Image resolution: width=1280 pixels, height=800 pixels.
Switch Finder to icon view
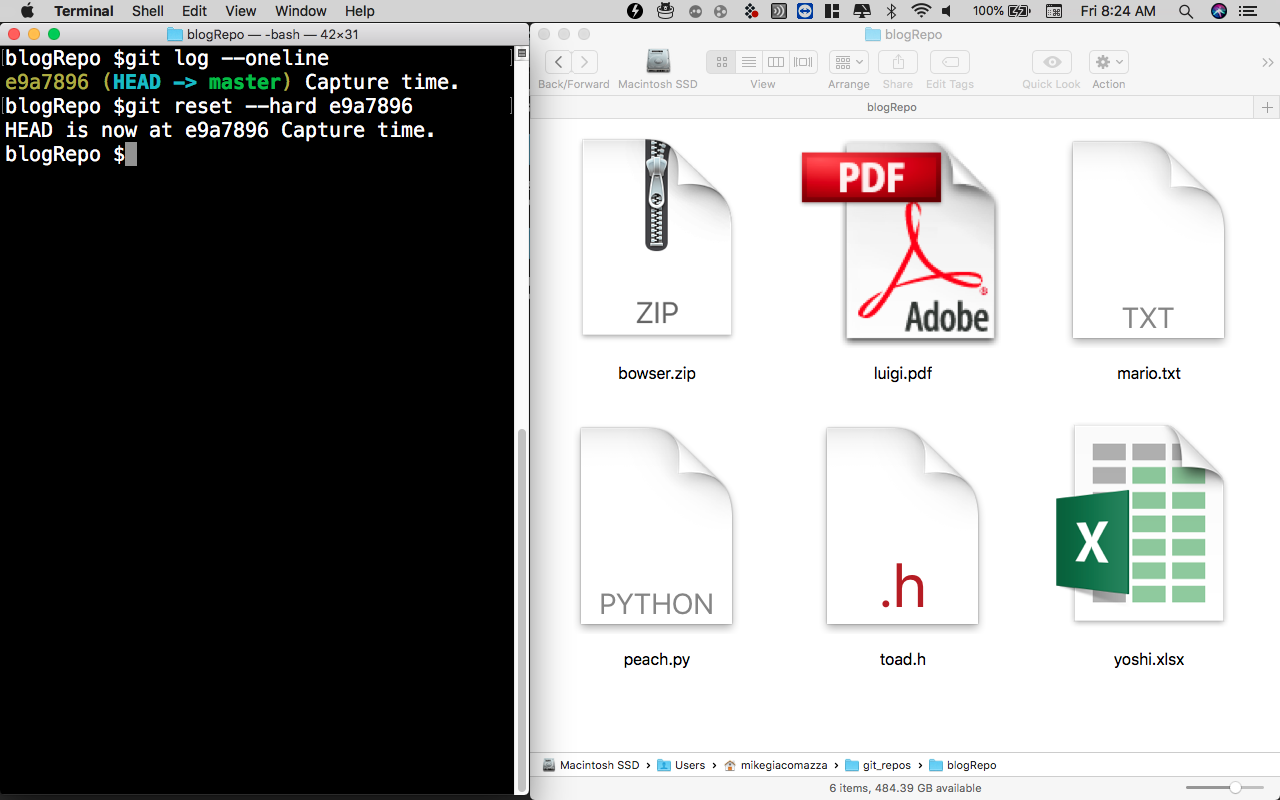[x=721, y=62]
